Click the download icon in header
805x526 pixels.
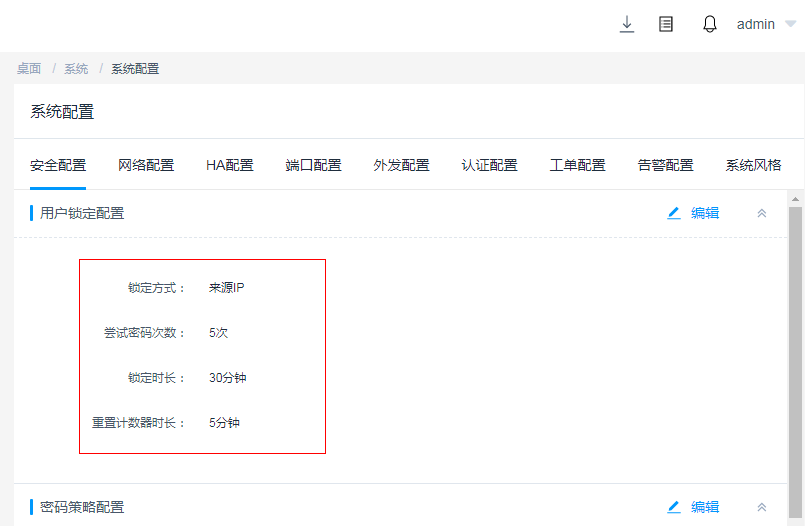(x=627, y=24)
